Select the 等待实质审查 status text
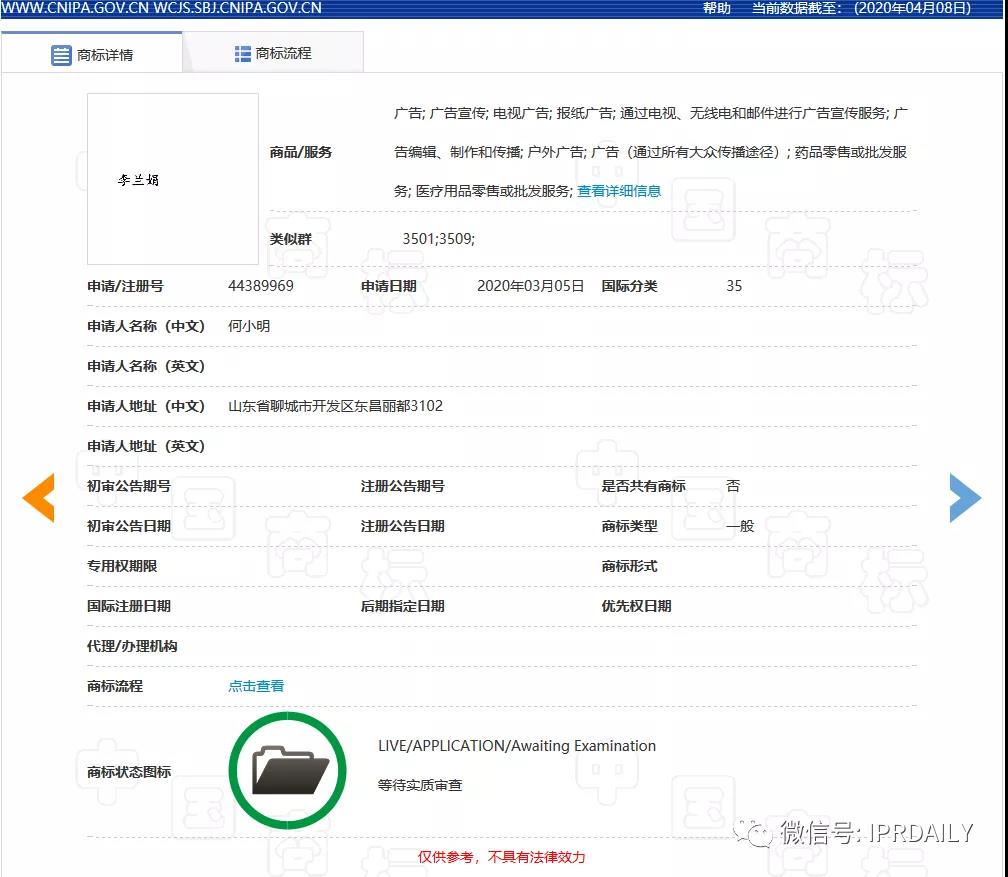Screen dimensions: 1008x877 pyautogui.click(x=420, y=785)
